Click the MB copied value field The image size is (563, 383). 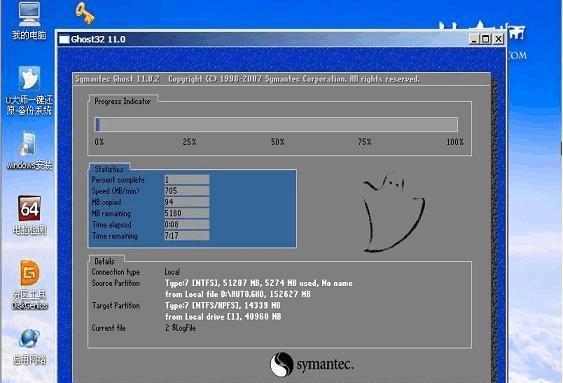(186, 202)
